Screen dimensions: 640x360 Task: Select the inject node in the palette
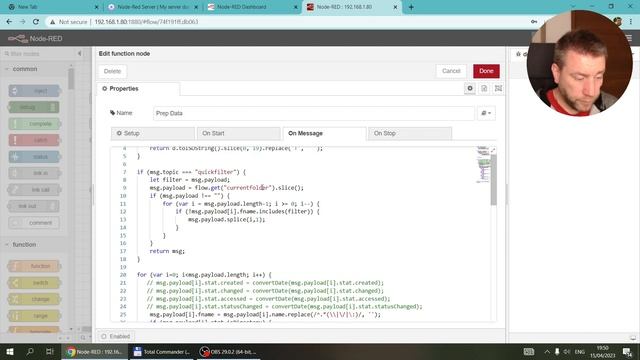tap(34, 91)
